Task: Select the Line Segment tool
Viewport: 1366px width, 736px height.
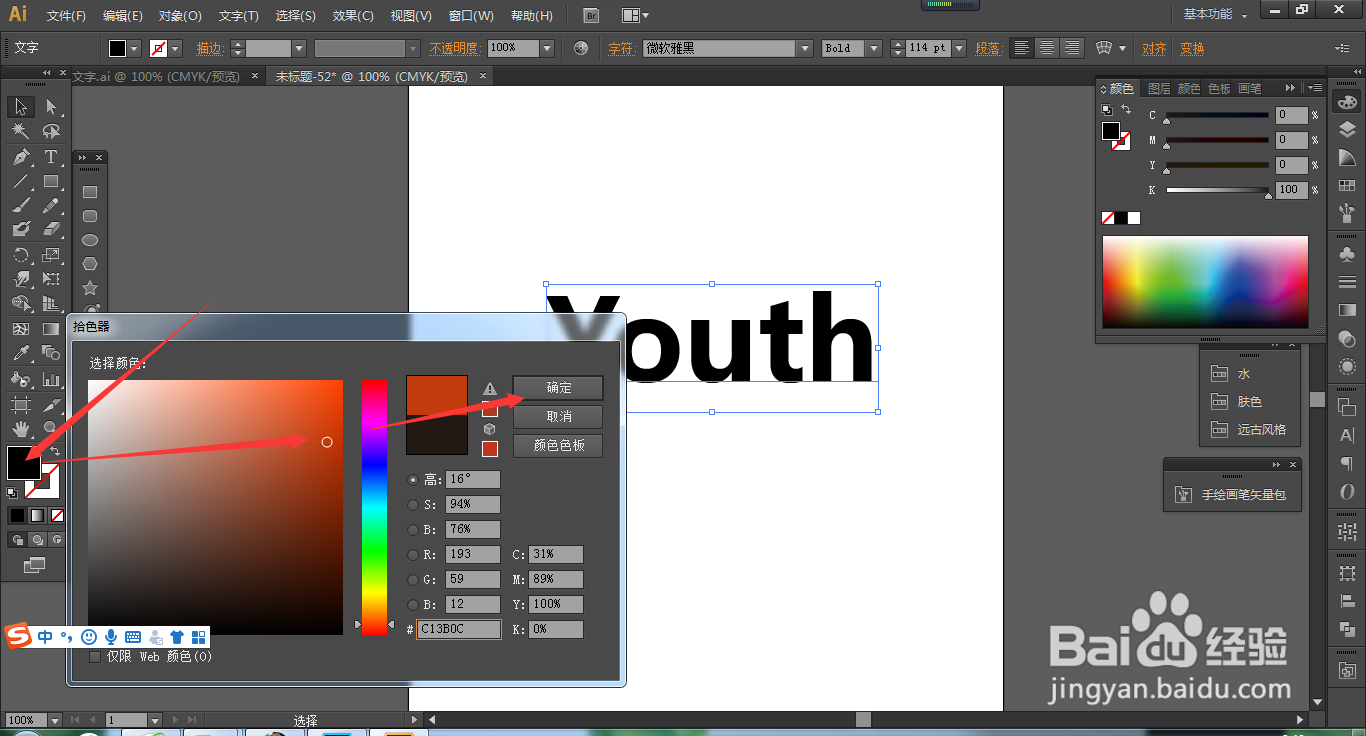Action: (x=21, y=181)
